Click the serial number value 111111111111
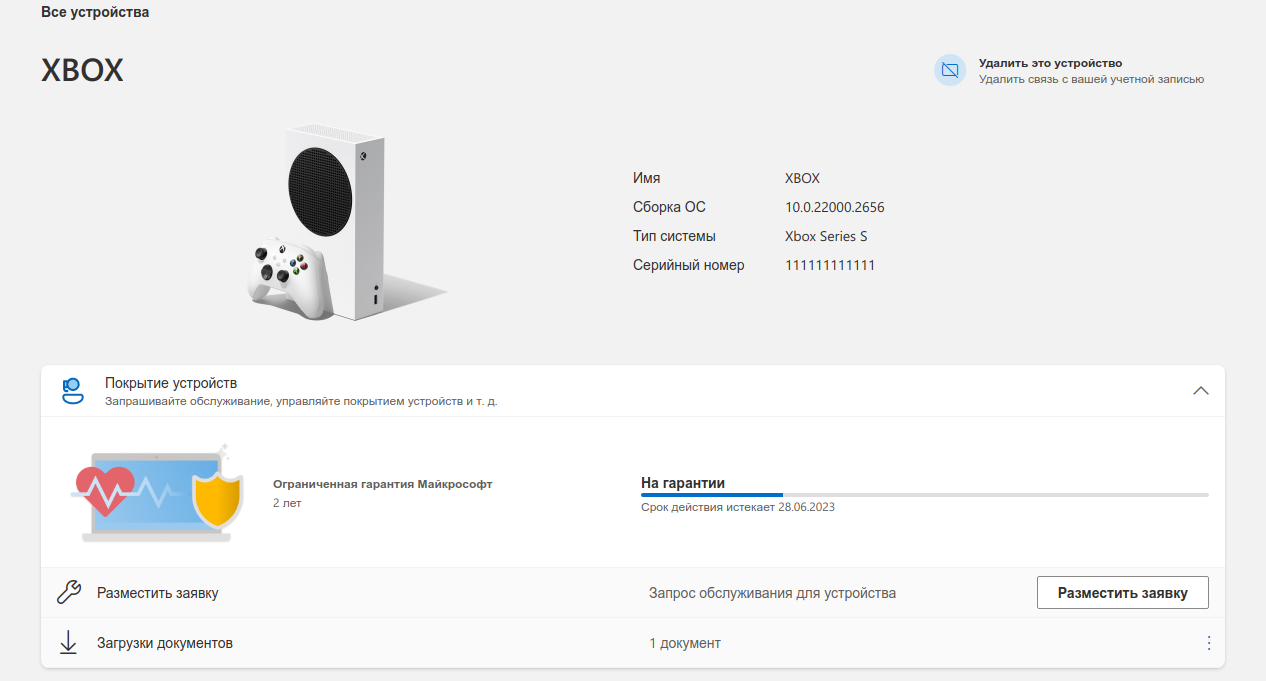Screen dimensions: 1266x681 tap(830, 266)
